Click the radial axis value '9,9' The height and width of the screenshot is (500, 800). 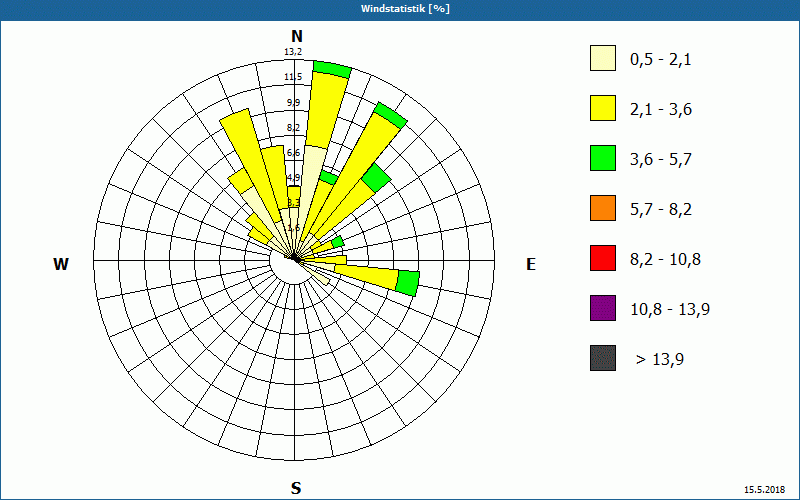pos(293,103)
